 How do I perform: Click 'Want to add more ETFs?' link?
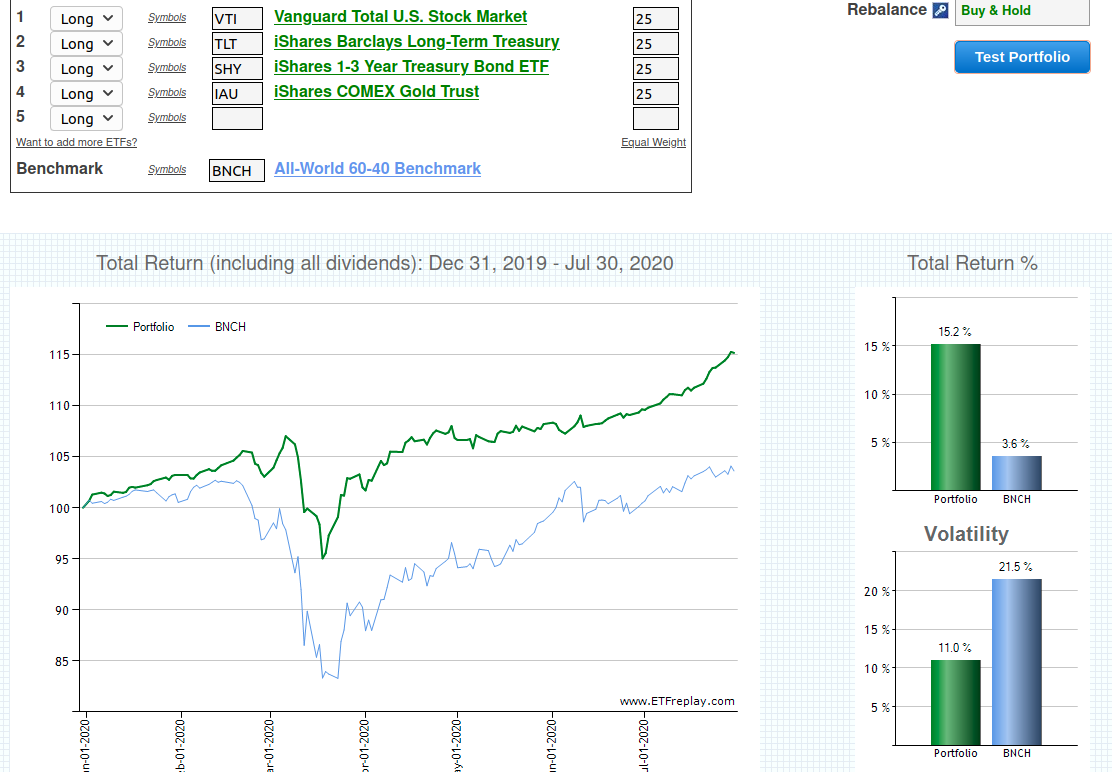point(77,142)
